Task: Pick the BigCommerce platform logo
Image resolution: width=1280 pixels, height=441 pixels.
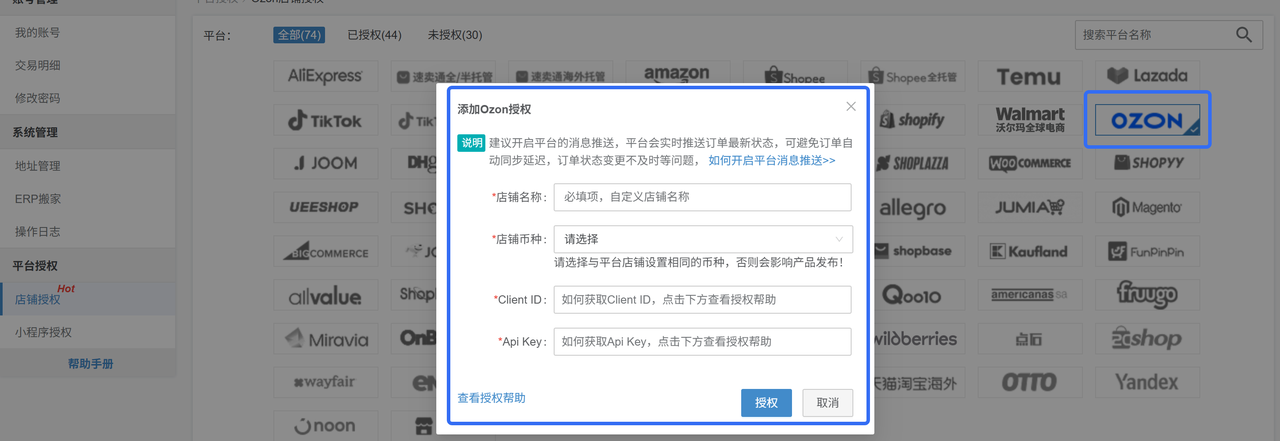Action: click(325, 252)
